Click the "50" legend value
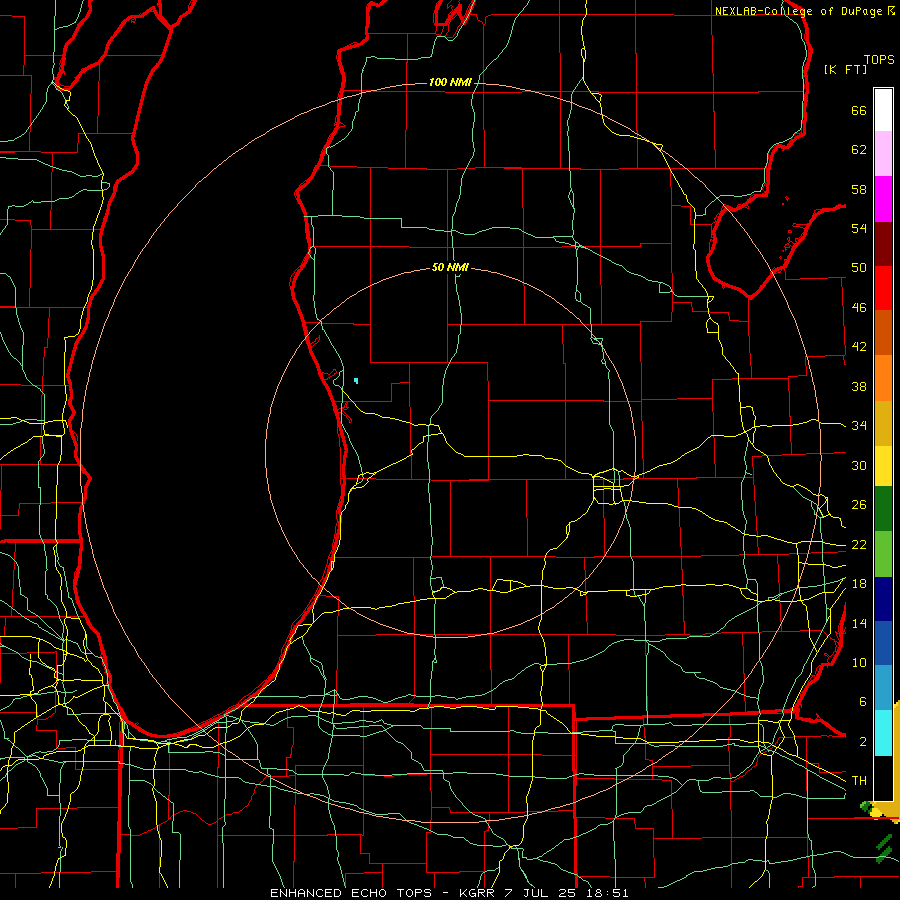The height and width of the screenshot is (900, 900). (x=859, y=268)
